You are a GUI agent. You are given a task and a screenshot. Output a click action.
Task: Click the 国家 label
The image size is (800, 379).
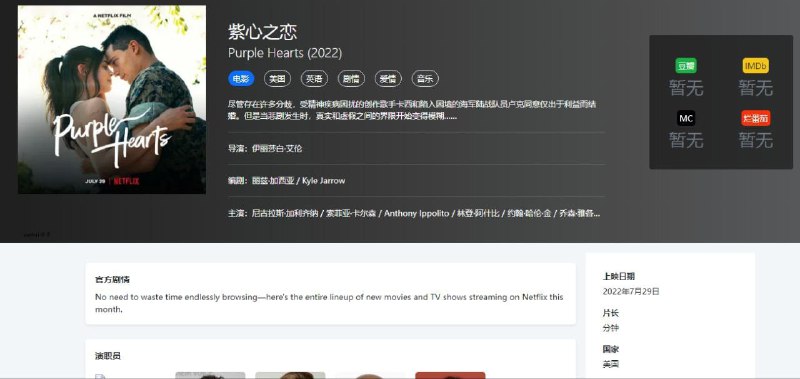click(x=611, y=349)
